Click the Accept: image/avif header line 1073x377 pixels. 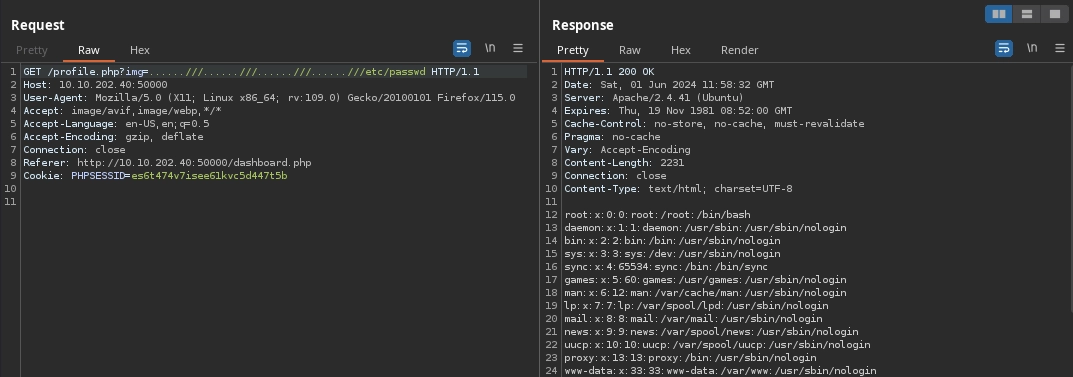[x=122, y=111]
